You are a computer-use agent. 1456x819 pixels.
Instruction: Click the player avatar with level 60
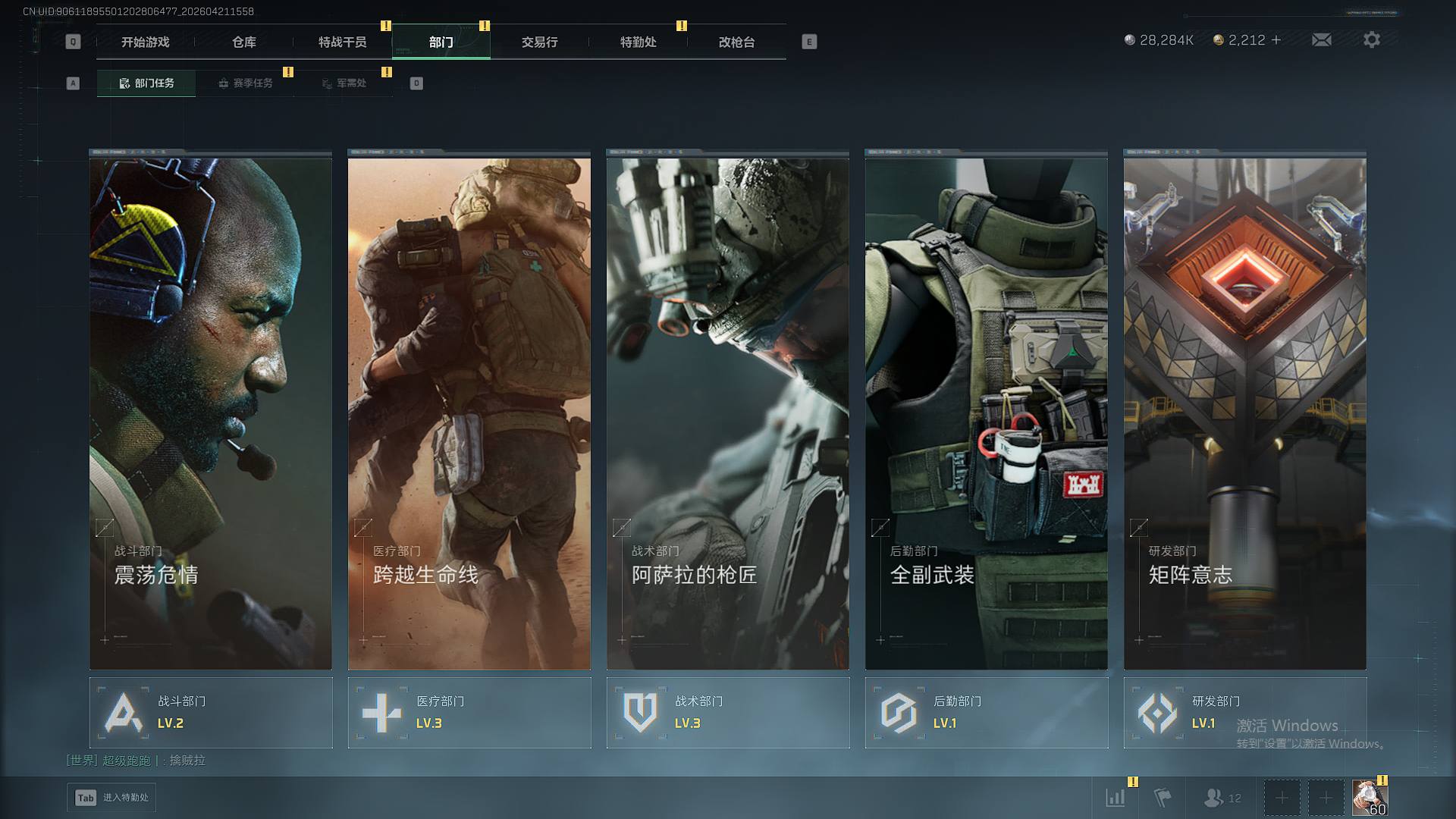coord(1370,797)
